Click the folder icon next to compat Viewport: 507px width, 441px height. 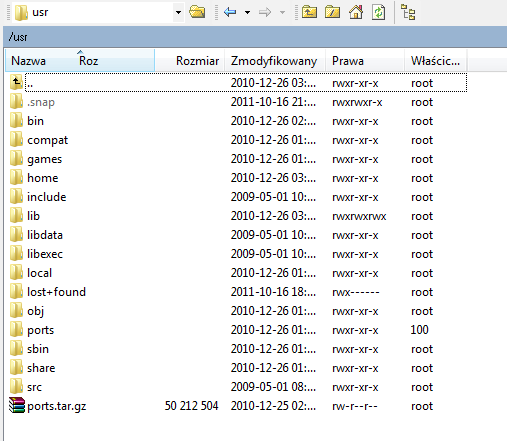(x=16, y=139)
